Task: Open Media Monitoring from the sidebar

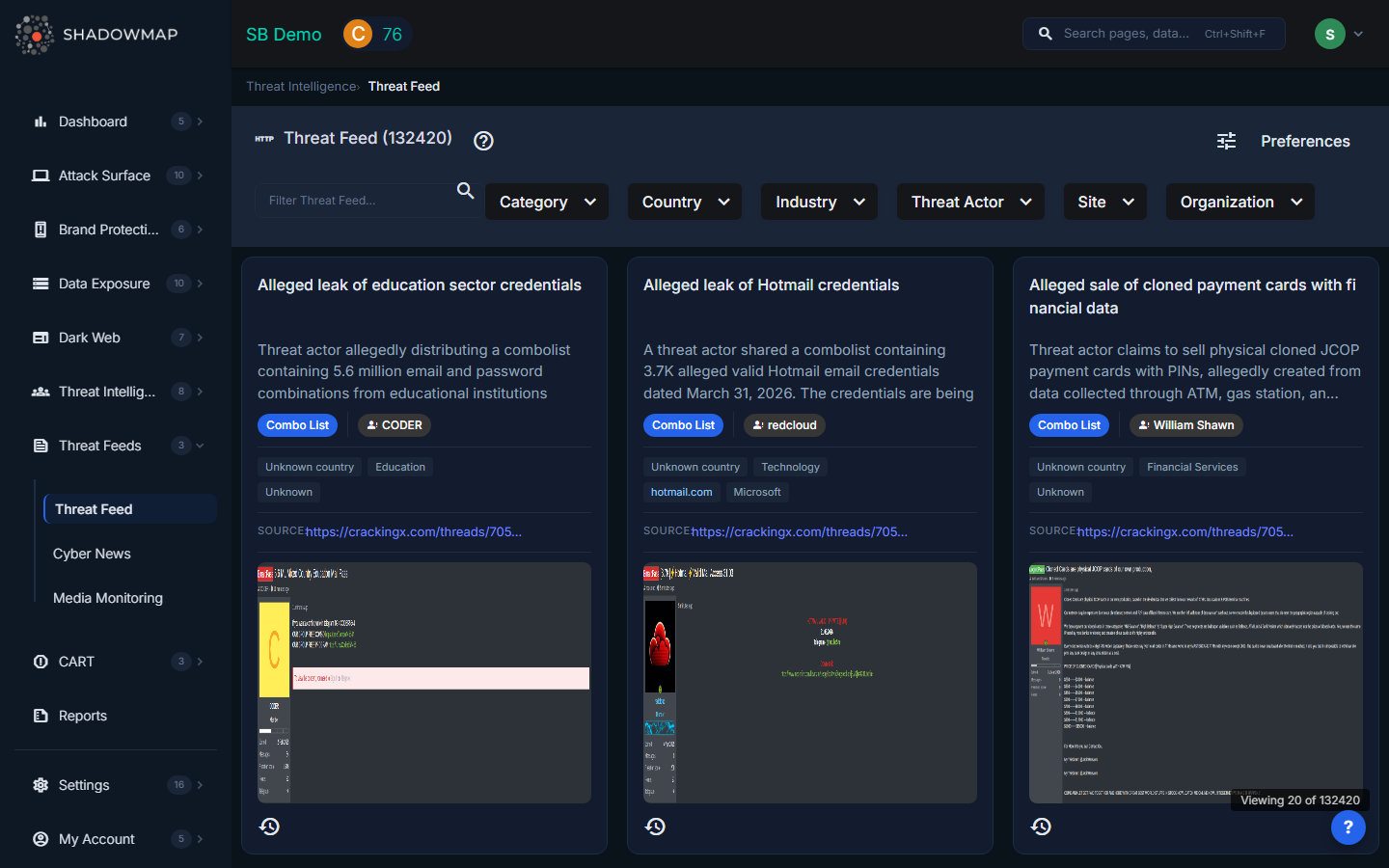Action: [x=108, y=598]
